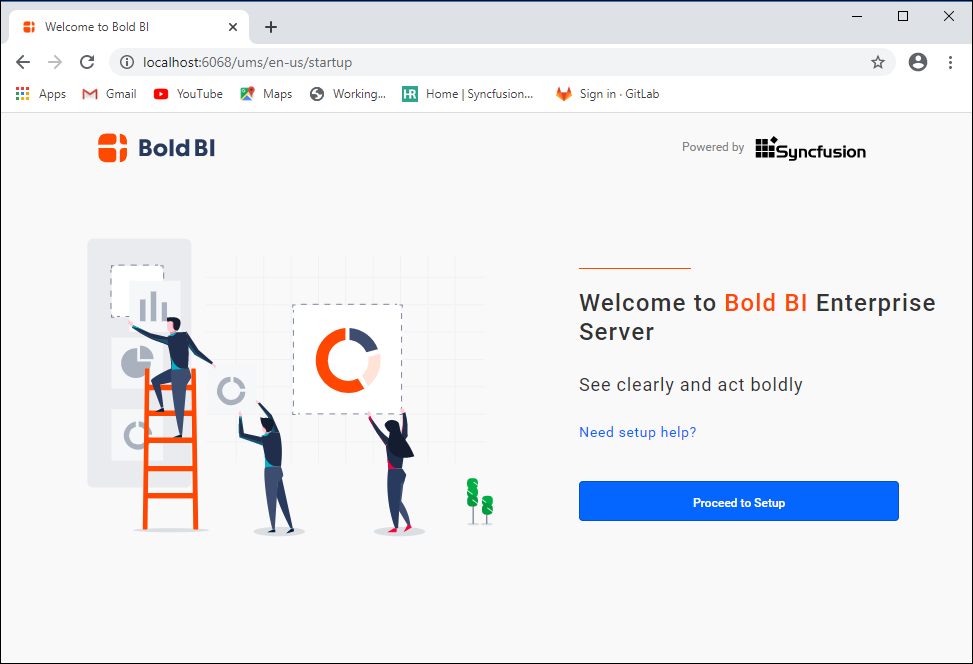Reload the page with refresh icon
This screenshot has width=973, height=664.
[87, 62]
